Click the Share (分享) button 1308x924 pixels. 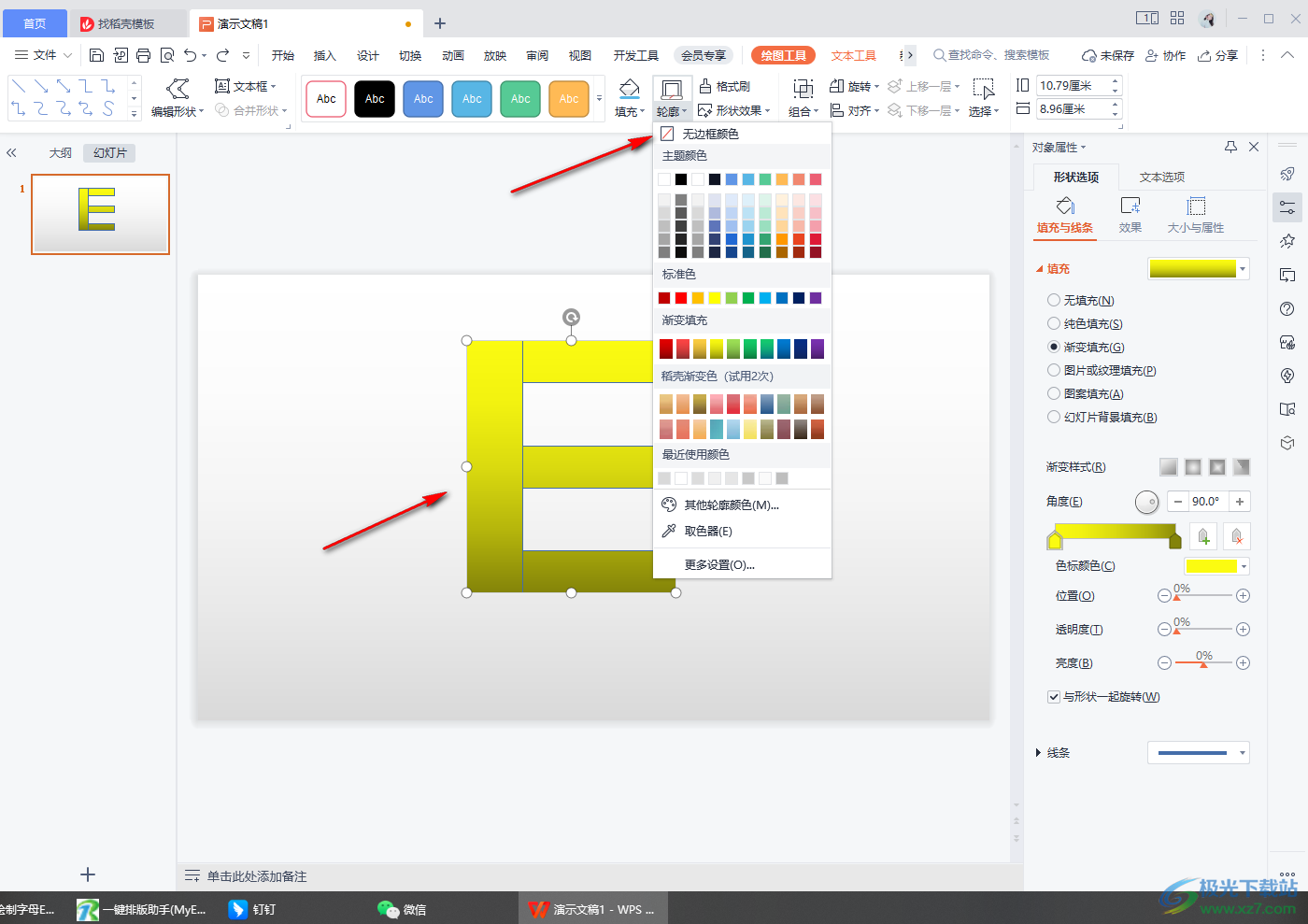pyautogui.click(x=1217, y=55)
